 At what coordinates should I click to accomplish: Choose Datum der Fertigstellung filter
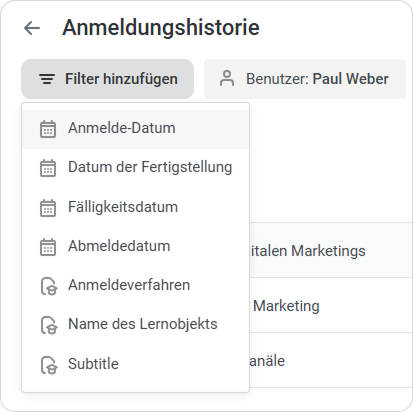136,168
